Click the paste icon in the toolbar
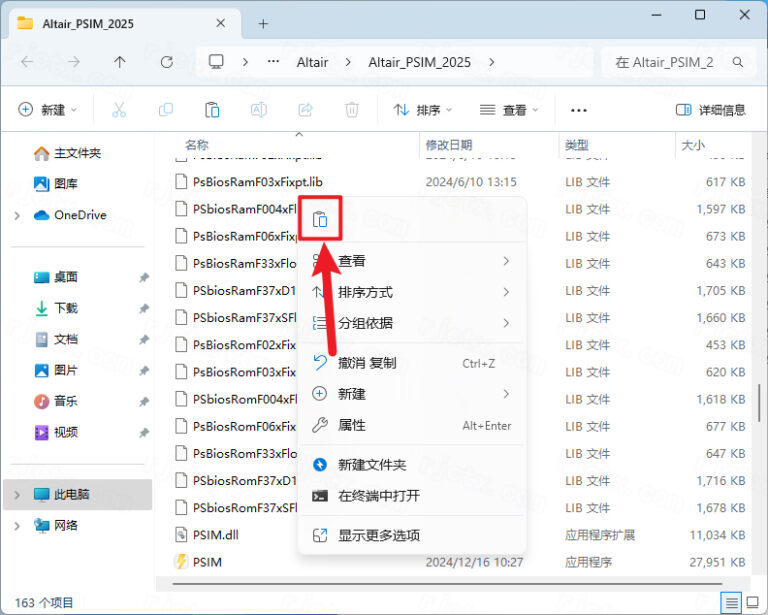Screen dimensions: 768x615 click(212, 110)
